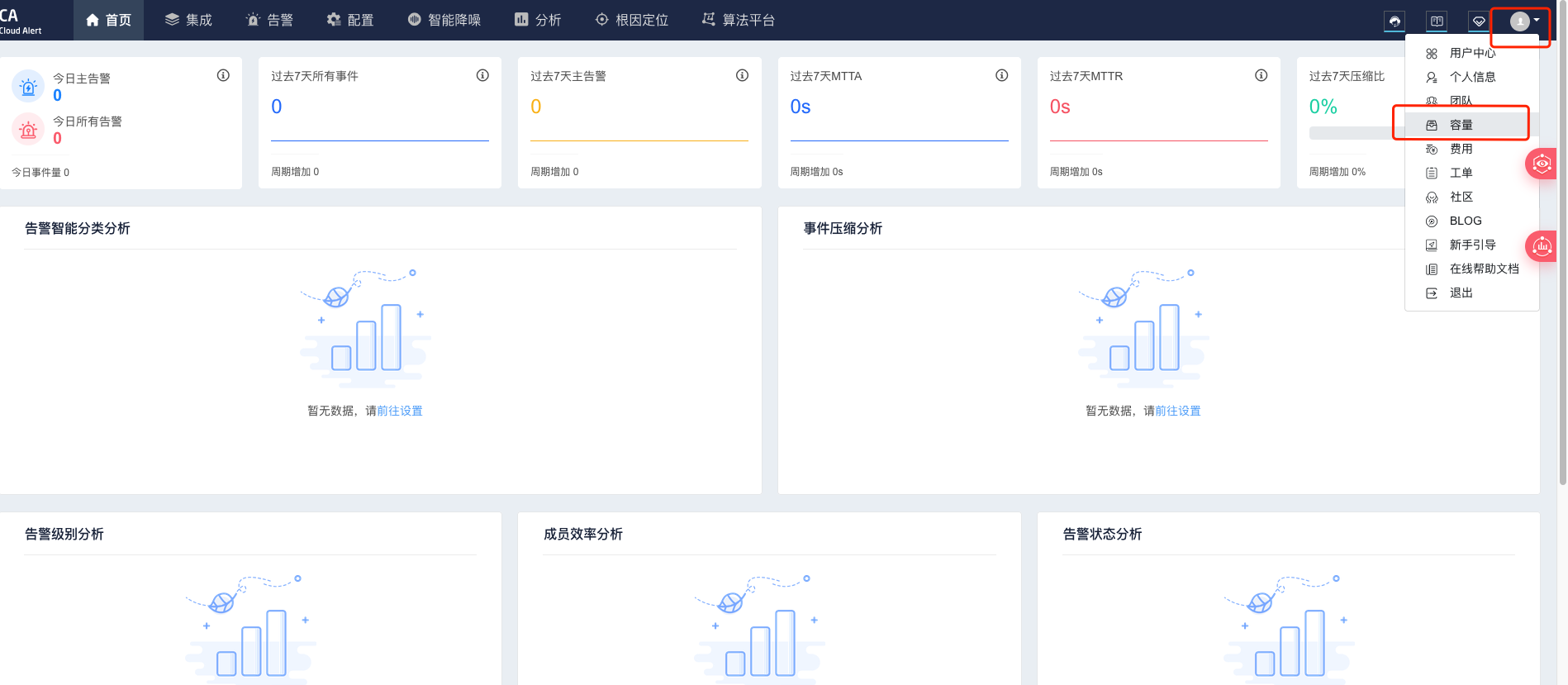Click the 告警状态分析 panel title
This screenshot has width=1568, height=685.
pos(1102,535)
